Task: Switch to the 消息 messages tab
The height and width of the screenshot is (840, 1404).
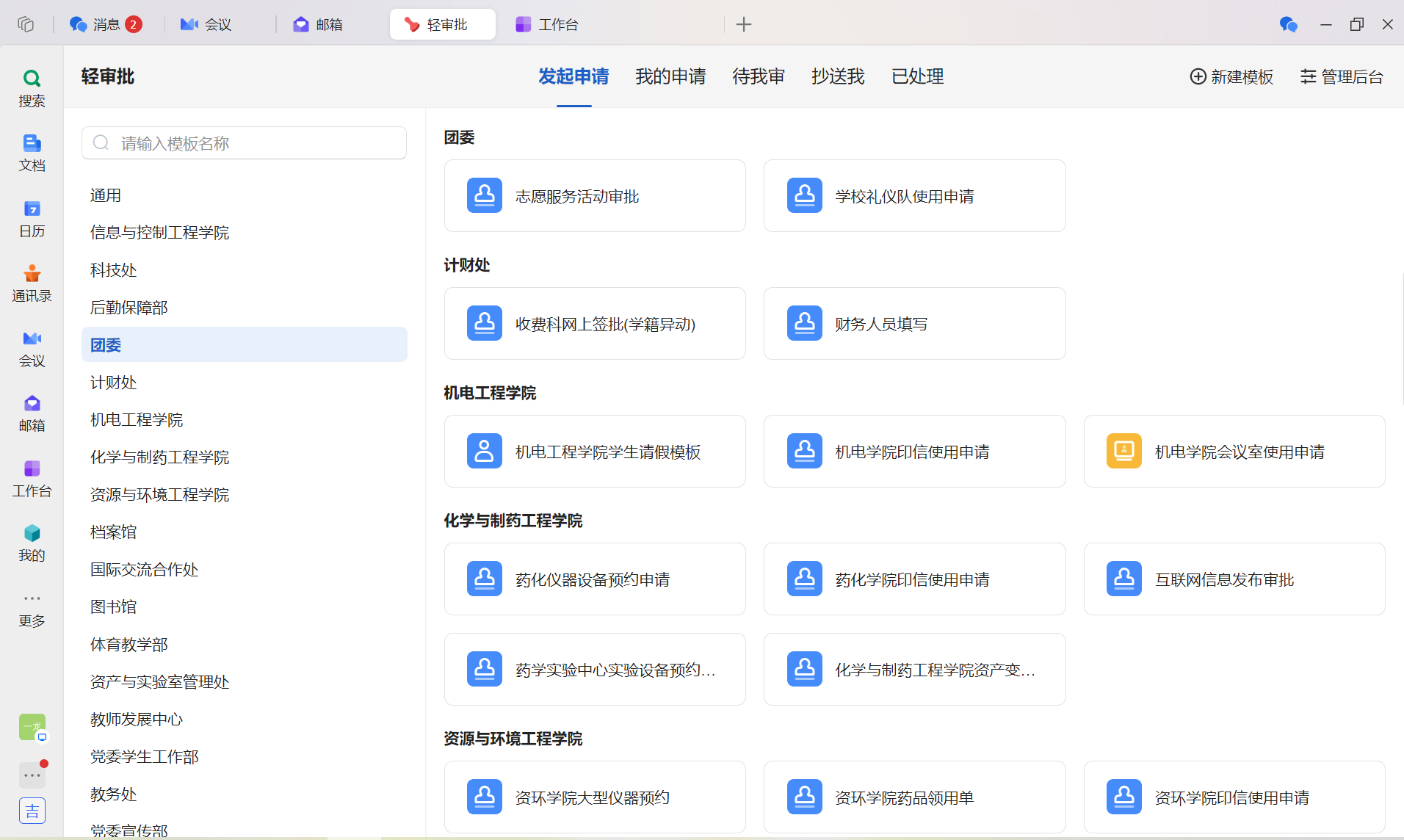Action: click(x=105, y=24)
